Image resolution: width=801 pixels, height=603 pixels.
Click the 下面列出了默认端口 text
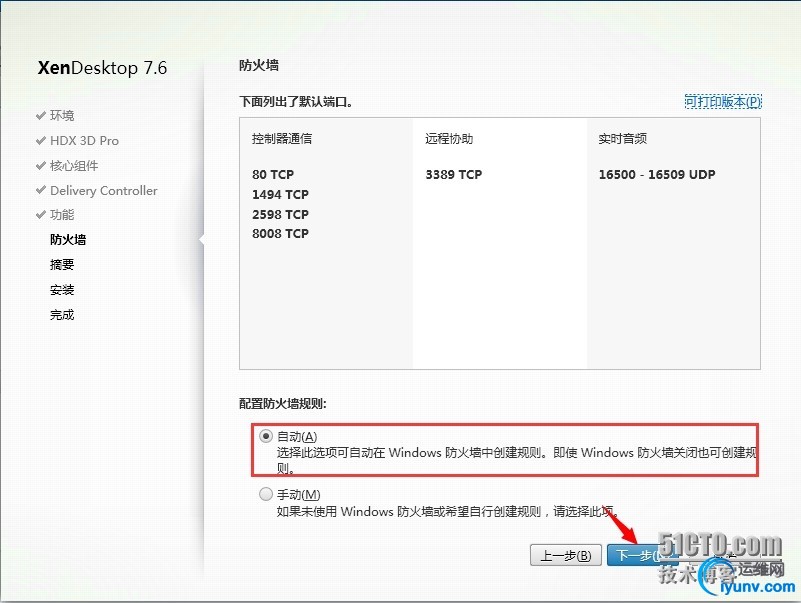pos(296,102)
